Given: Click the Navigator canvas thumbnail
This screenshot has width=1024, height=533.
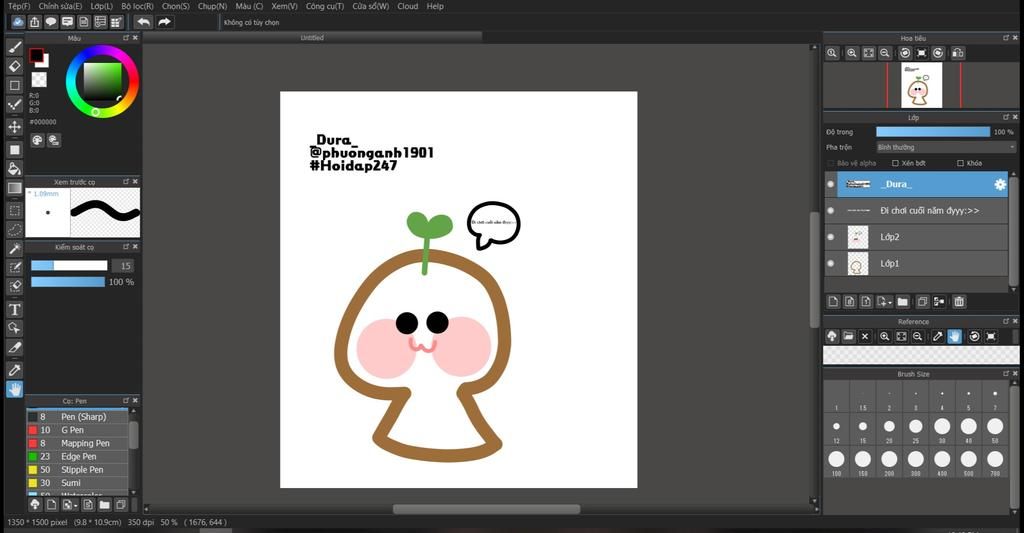Looking at the screenshot, I should [x=921, y=86].
